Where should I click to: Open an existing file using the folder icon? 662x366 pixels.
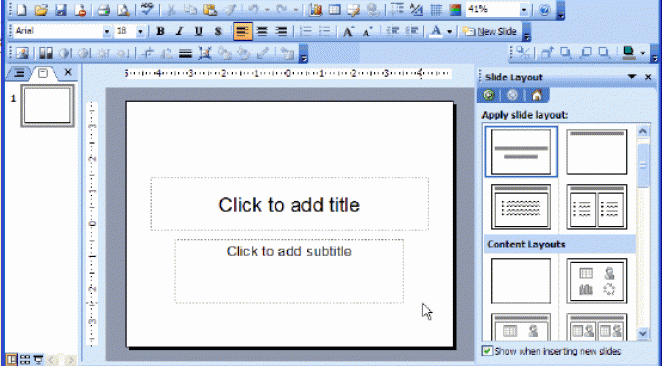coord(41,10)
